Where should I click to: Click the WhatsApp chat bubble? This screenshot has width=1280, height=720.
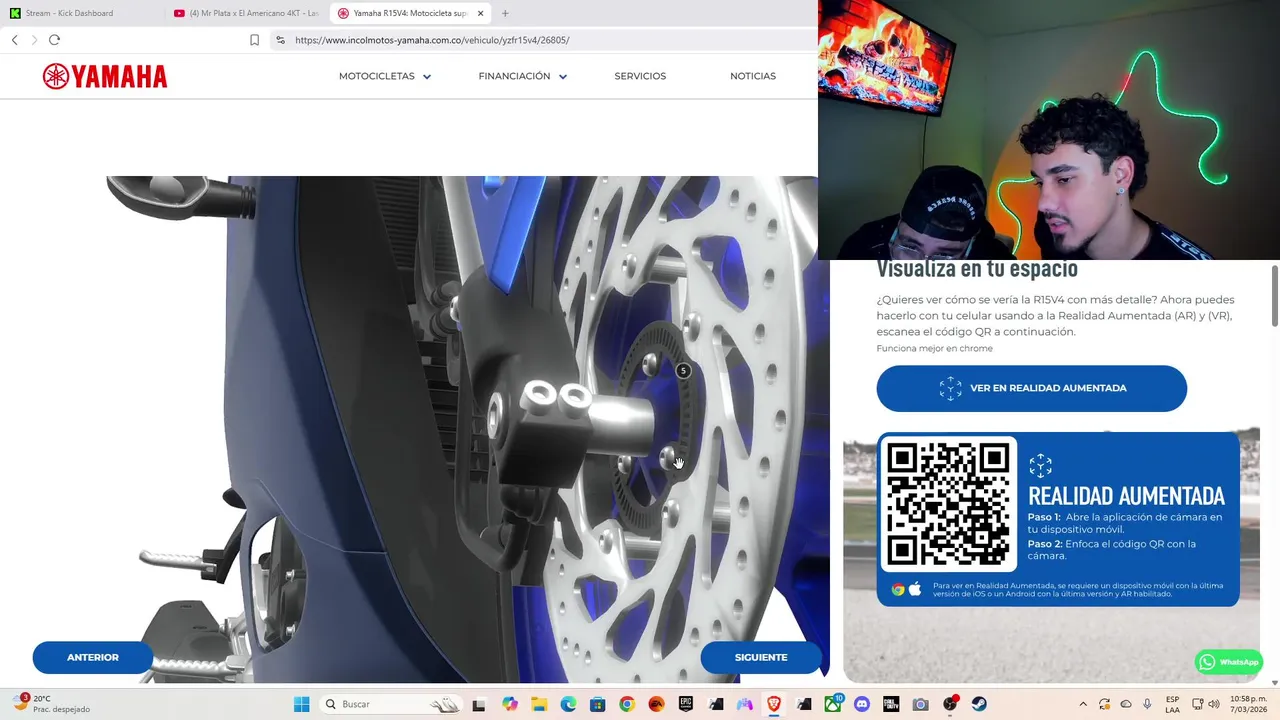coord(1229,662)
